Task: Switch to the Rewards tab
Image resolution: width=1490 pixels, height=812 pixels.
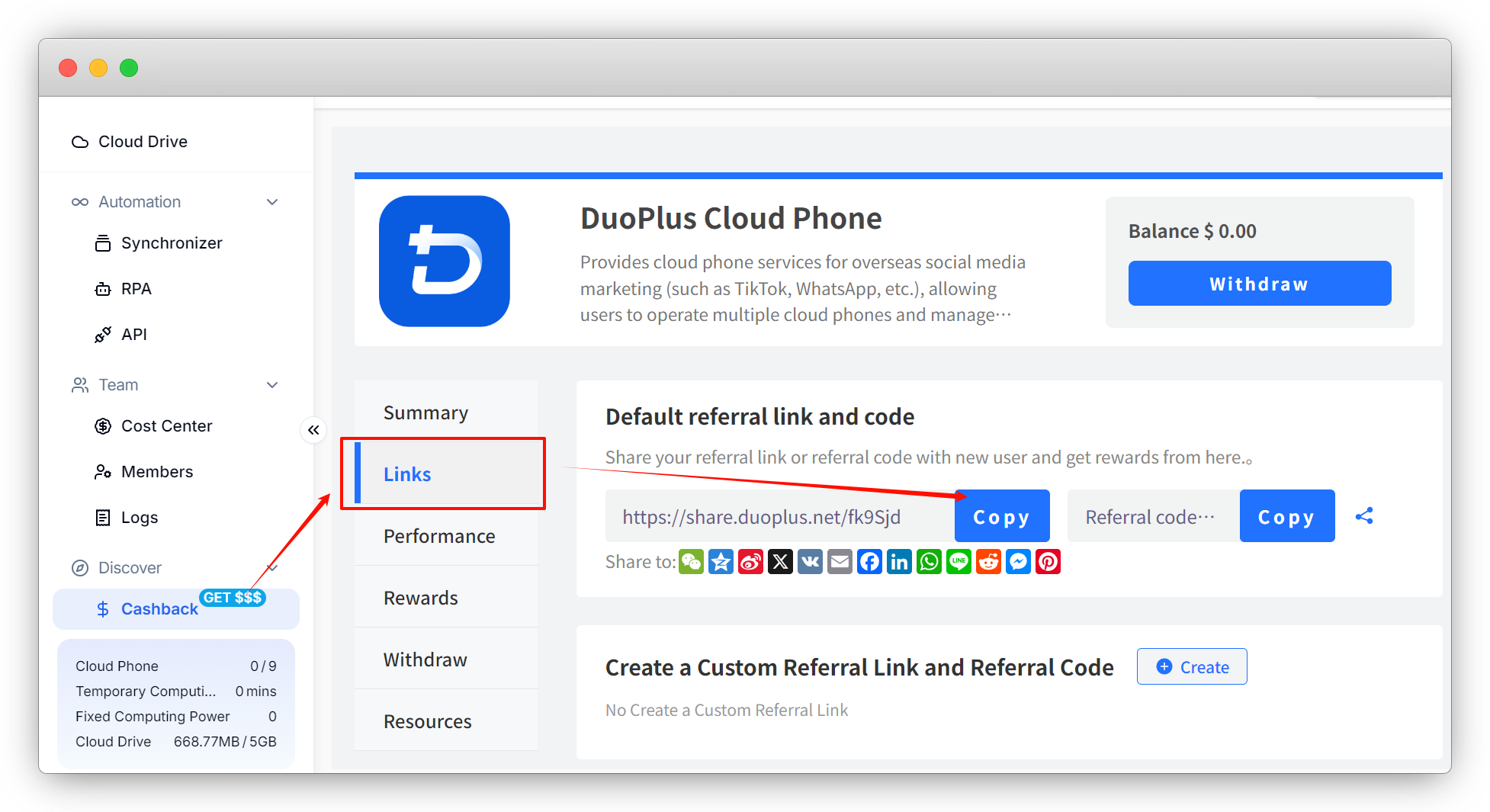Action: pyautogui.click(x=446, y=597)
